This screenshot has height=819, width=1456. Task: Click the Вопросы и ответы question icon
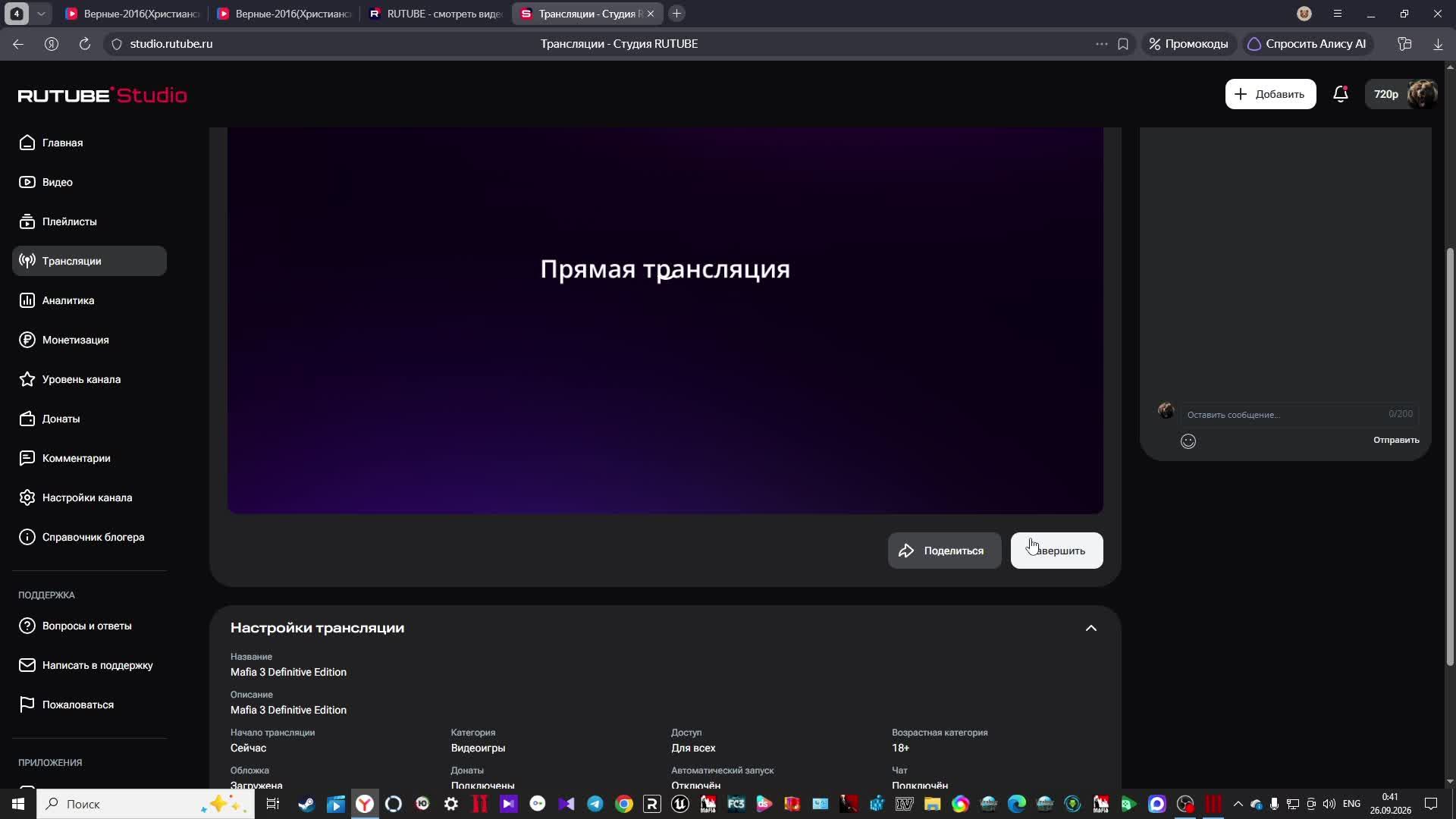click(x=27, y=626)
